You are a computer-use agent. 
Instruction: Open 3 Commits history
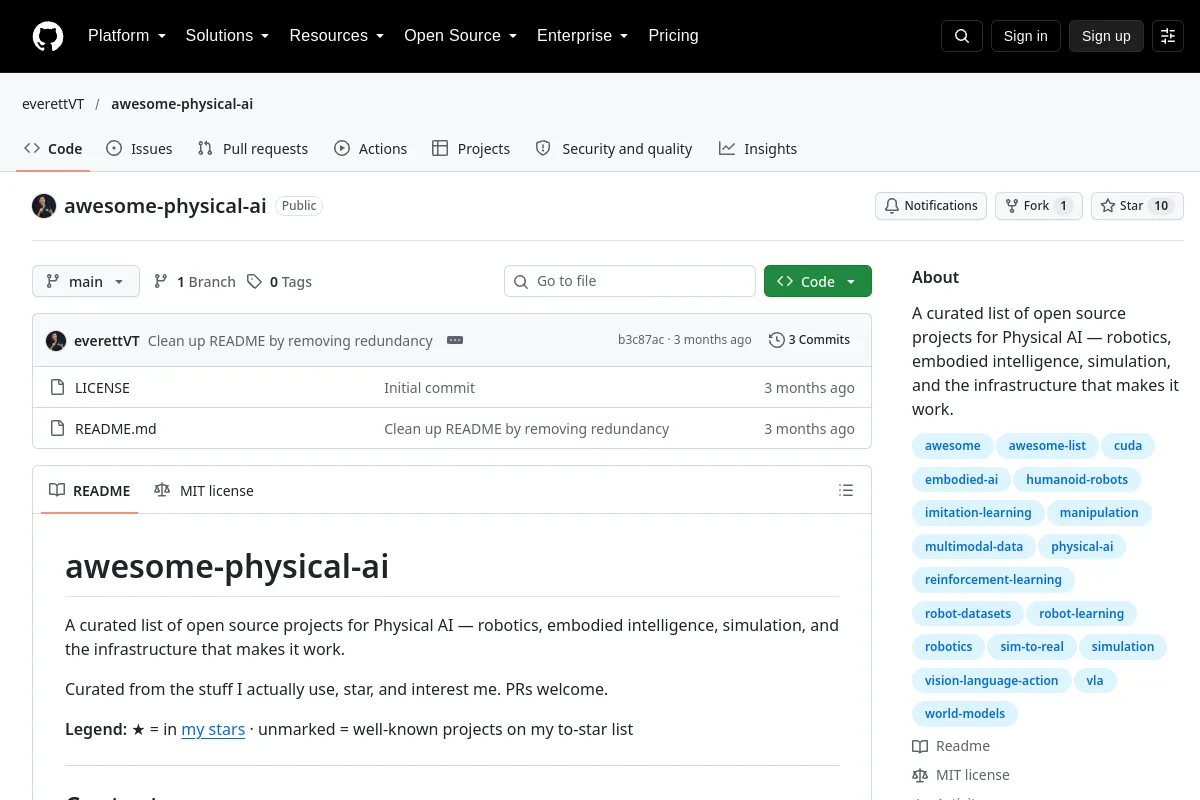(x=810, y=340)
